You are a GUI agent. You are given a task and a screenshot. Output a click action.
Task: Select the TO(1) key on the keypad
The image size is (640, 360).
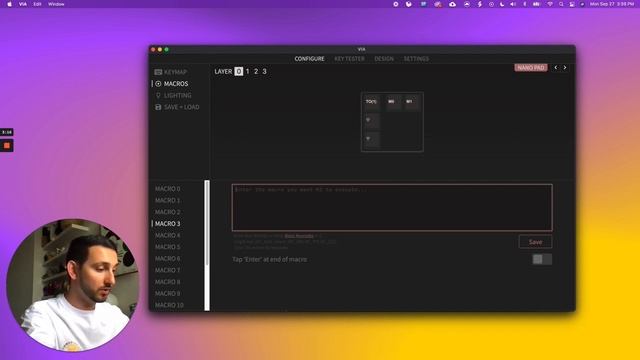[371, 102]
